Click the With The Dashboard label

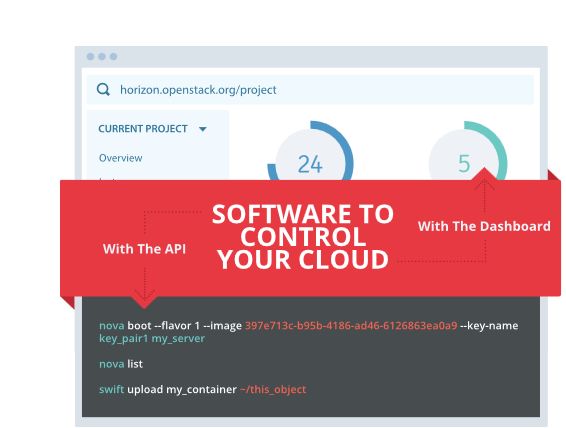484,226
